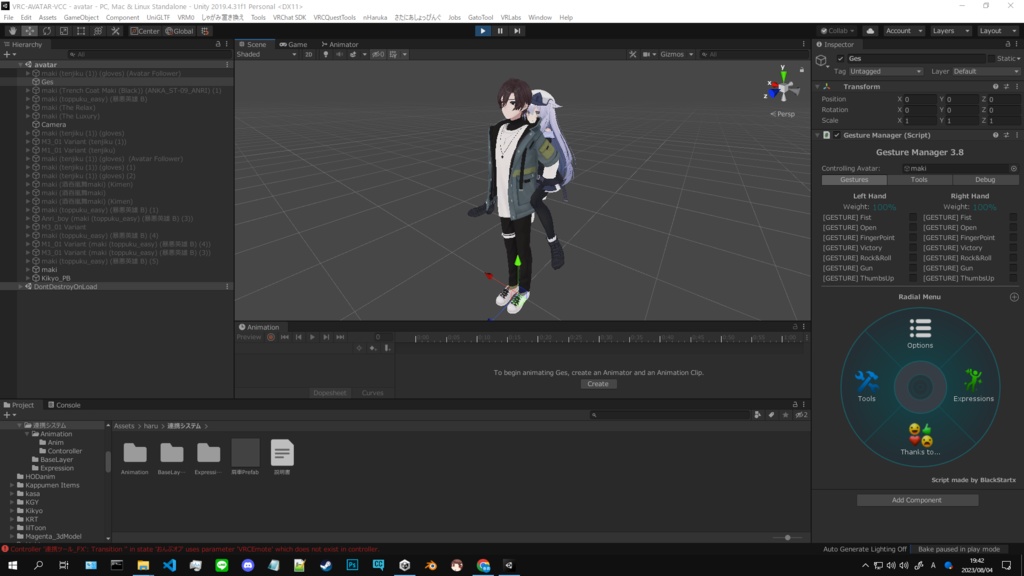Screen dimensions: 1024x576
Task: Adjust the Left Hand Weight slider
Action: (x=885, y=205)
